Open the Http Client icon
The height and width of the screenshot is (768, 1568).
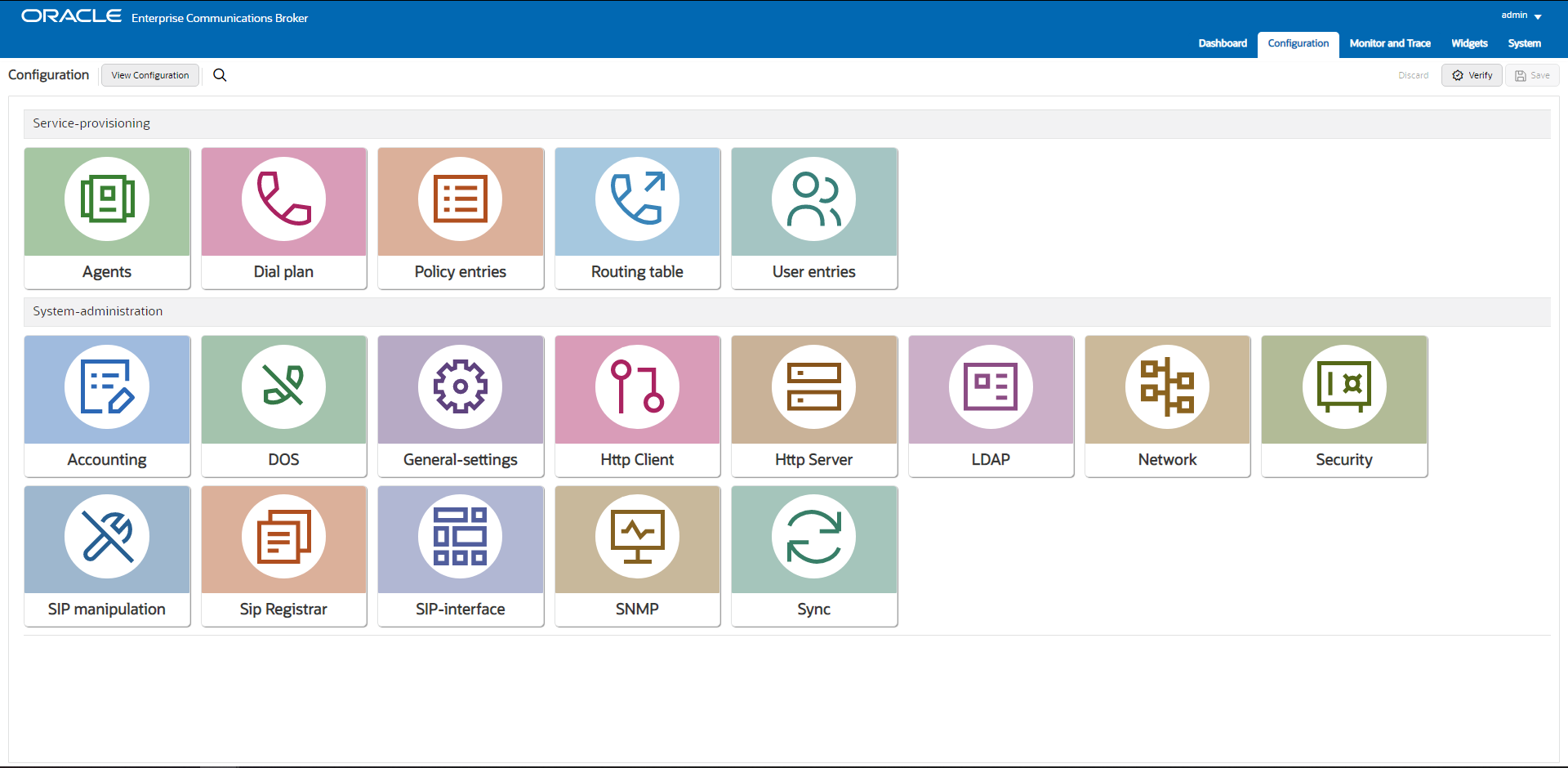(637, 387)
